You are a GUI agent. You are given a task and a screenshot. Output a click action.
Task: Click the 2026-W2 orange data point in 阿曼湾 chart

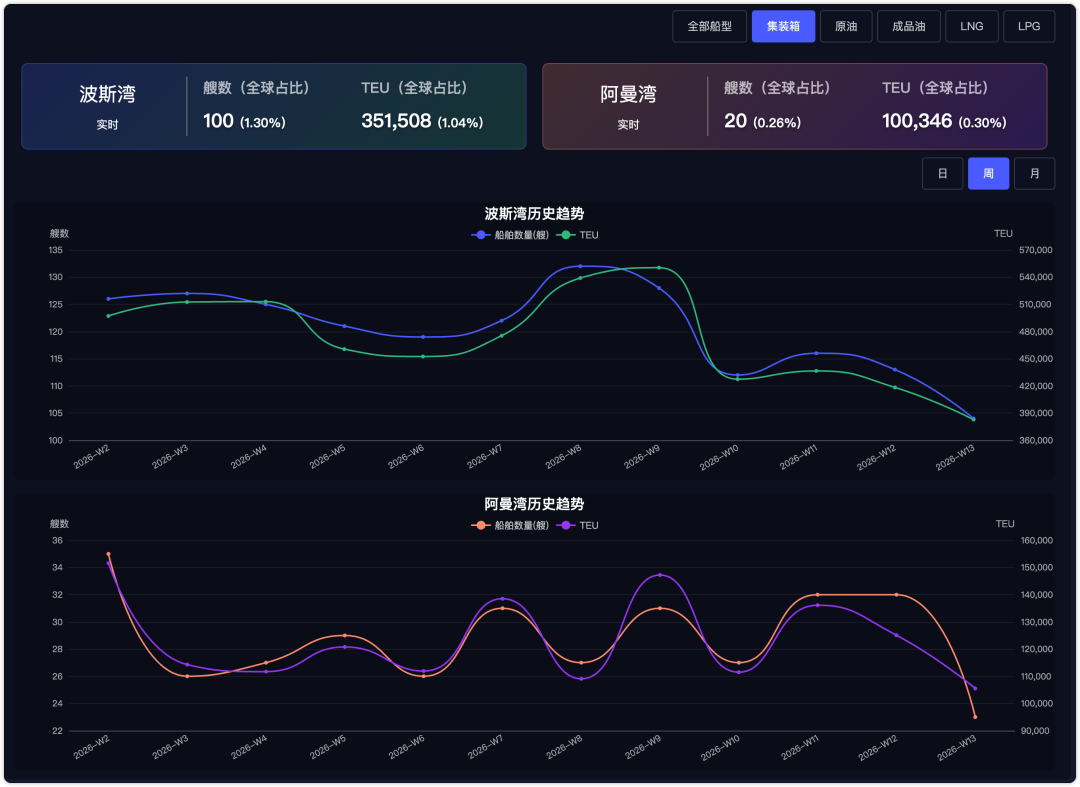[x=108, y=554]
